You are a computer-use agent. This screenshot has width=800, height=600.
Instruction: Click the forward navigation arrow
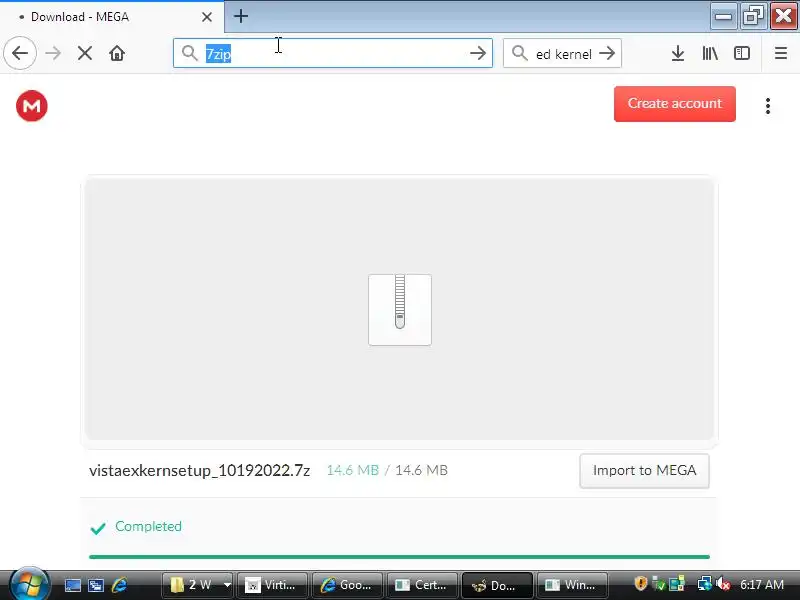point(53,53)
